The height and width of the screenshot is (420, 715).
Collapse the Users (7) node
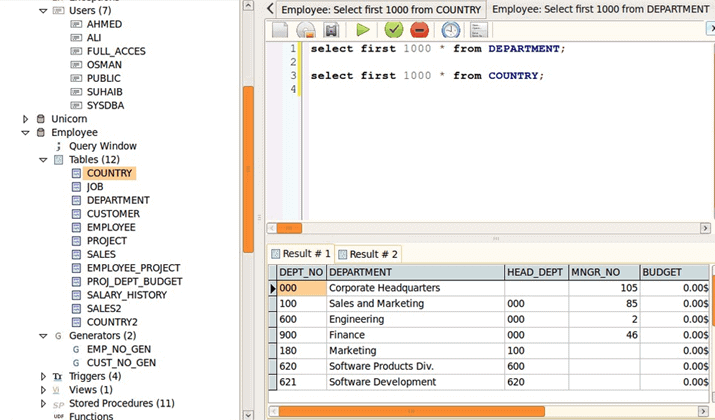point(43,10)
